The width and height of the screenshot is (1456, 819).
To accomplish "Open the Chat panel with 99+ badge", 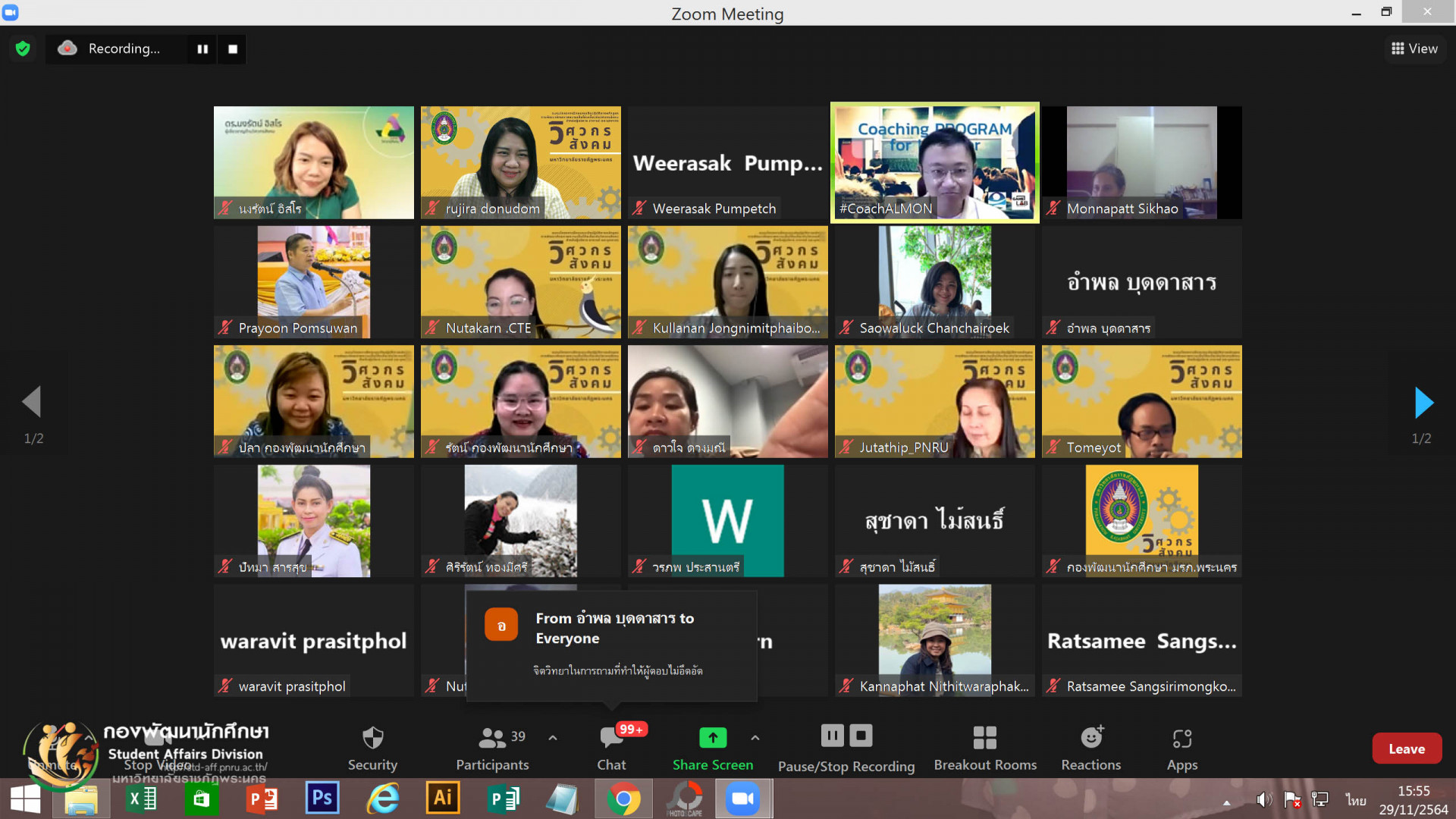I will pos(611,738).
